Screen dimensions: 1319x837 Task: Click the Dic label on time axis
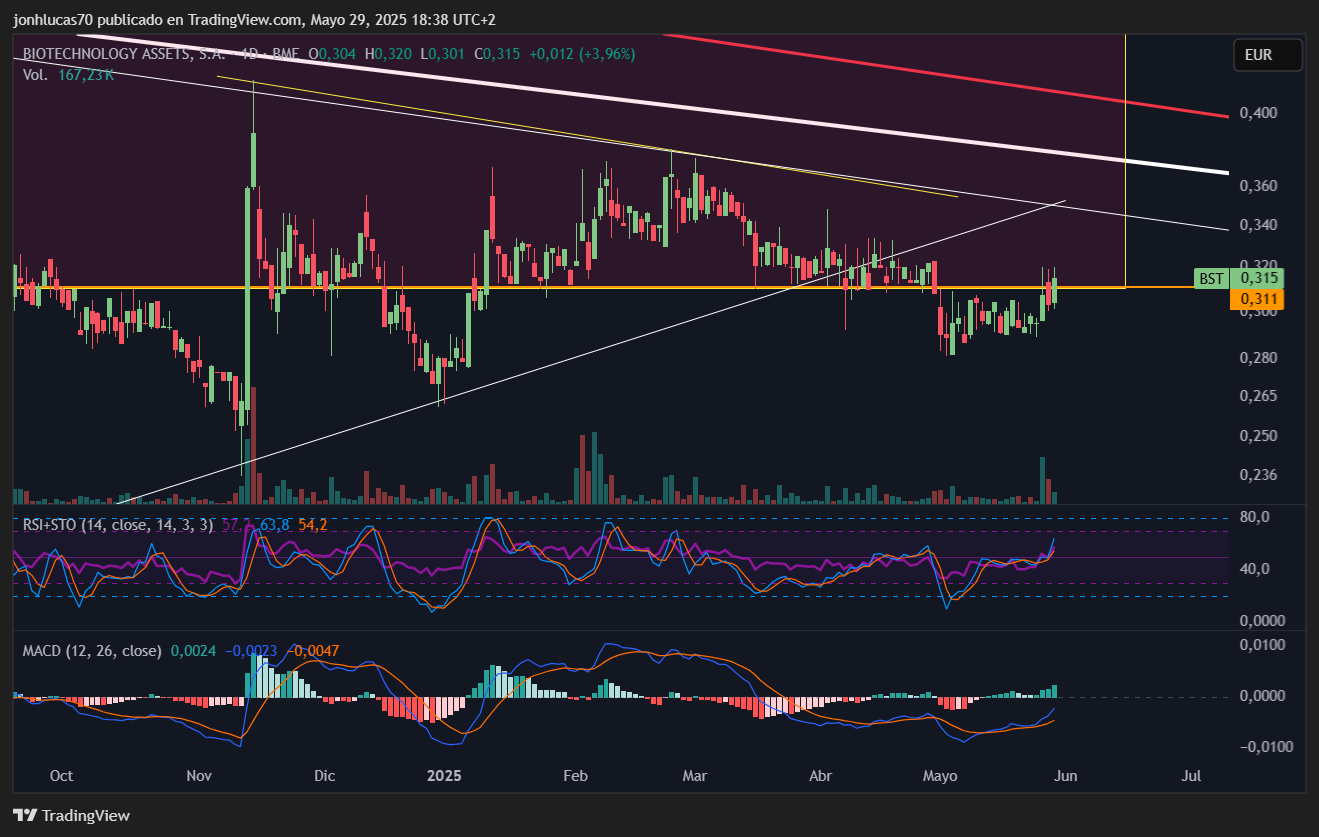coord(324,776)
